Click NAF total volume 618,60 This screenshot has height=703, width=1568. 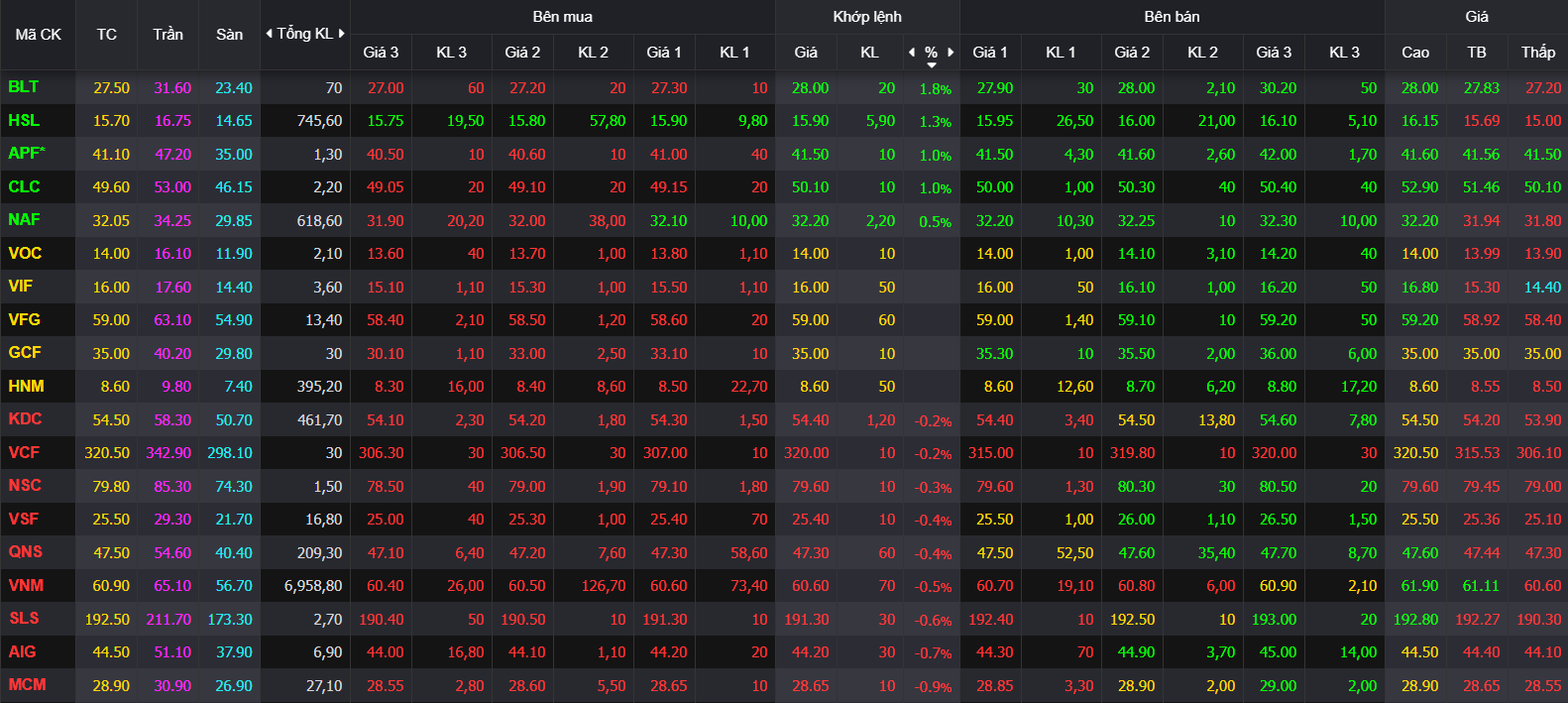coord(319,221)
